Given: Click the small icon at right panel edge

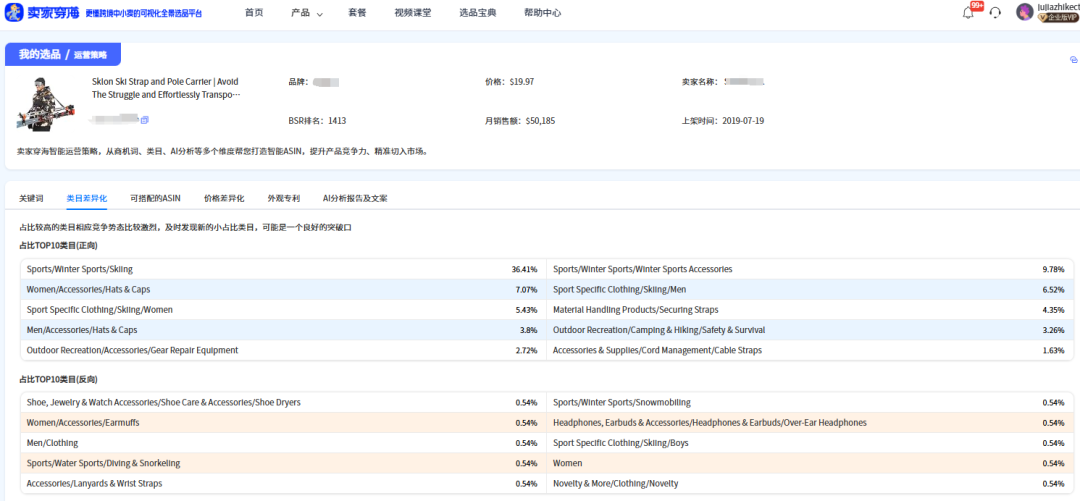Looking at the screenshot, I should click(x=1073, y=60).
